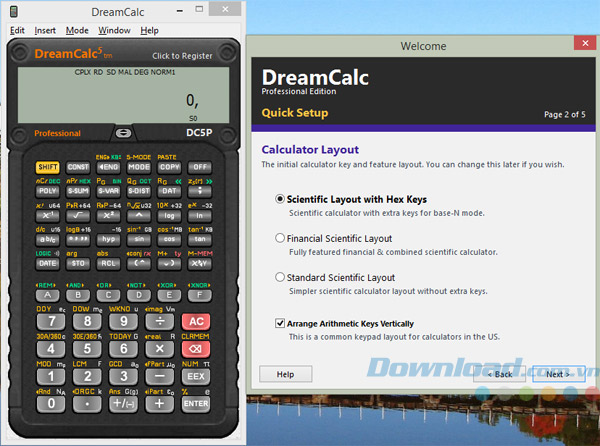This screenshot has width=600, height=446.
Task: Open the Mode menu
Action: [77, 30]
